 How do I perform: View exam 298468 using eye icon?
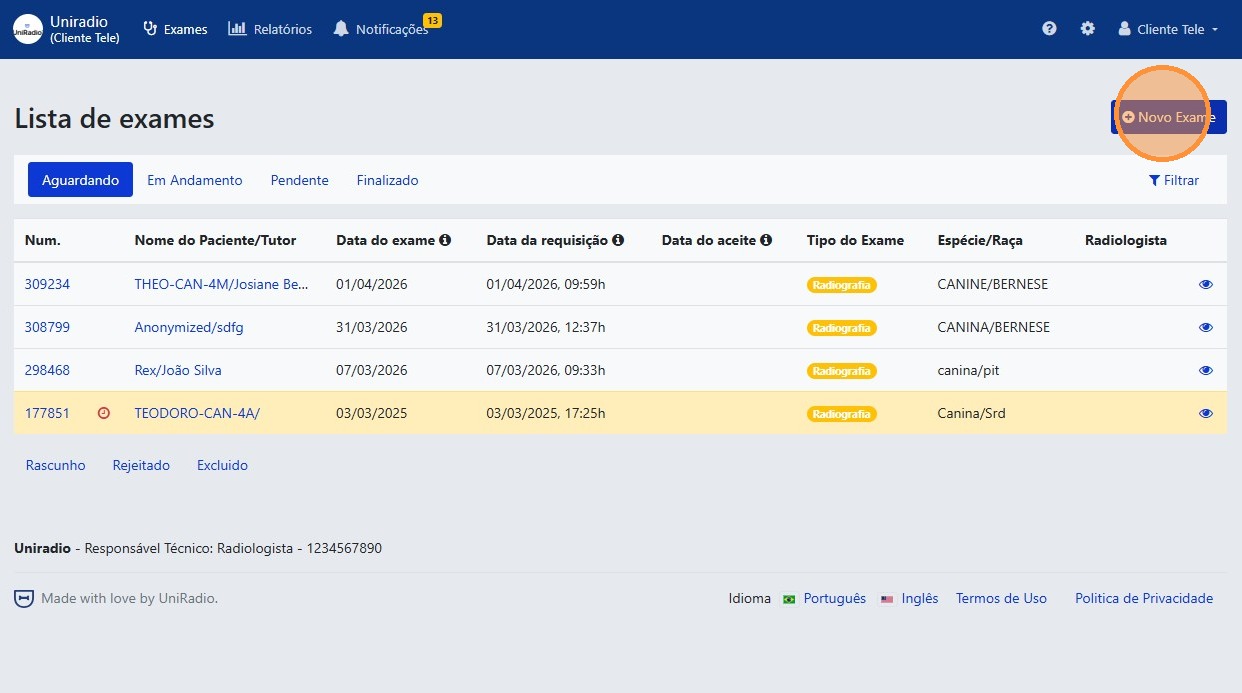1205,370
